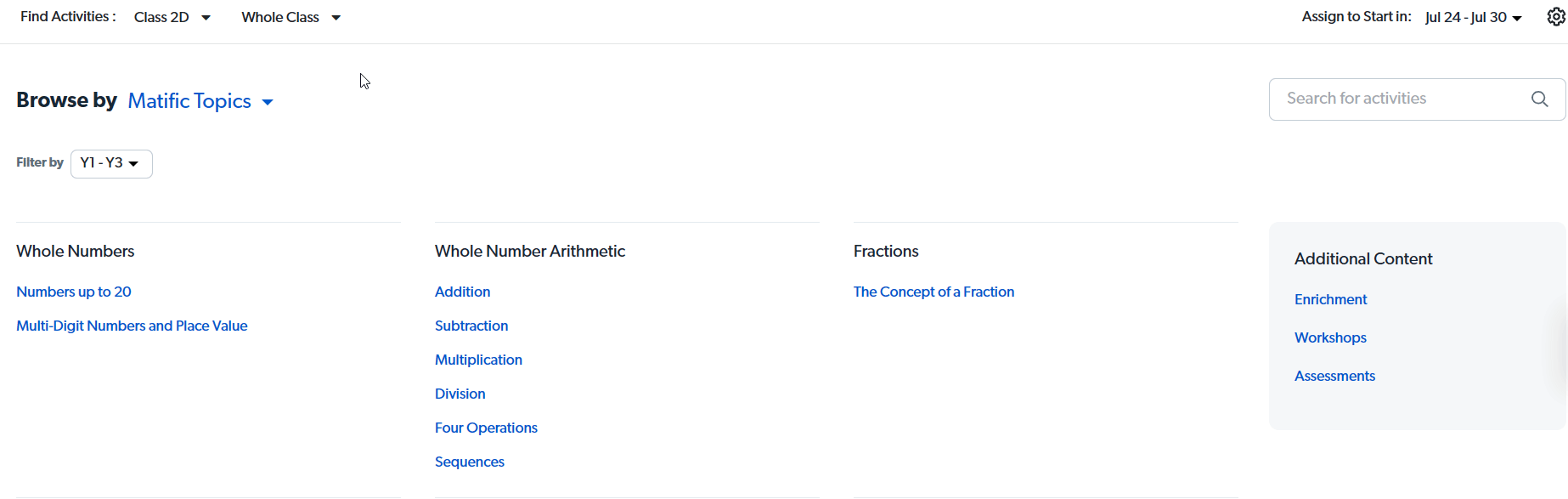Expand the Y1 - Y3 filter dropdown
The width and height of the screenshot is (1568, 499).
click(111, 163)
